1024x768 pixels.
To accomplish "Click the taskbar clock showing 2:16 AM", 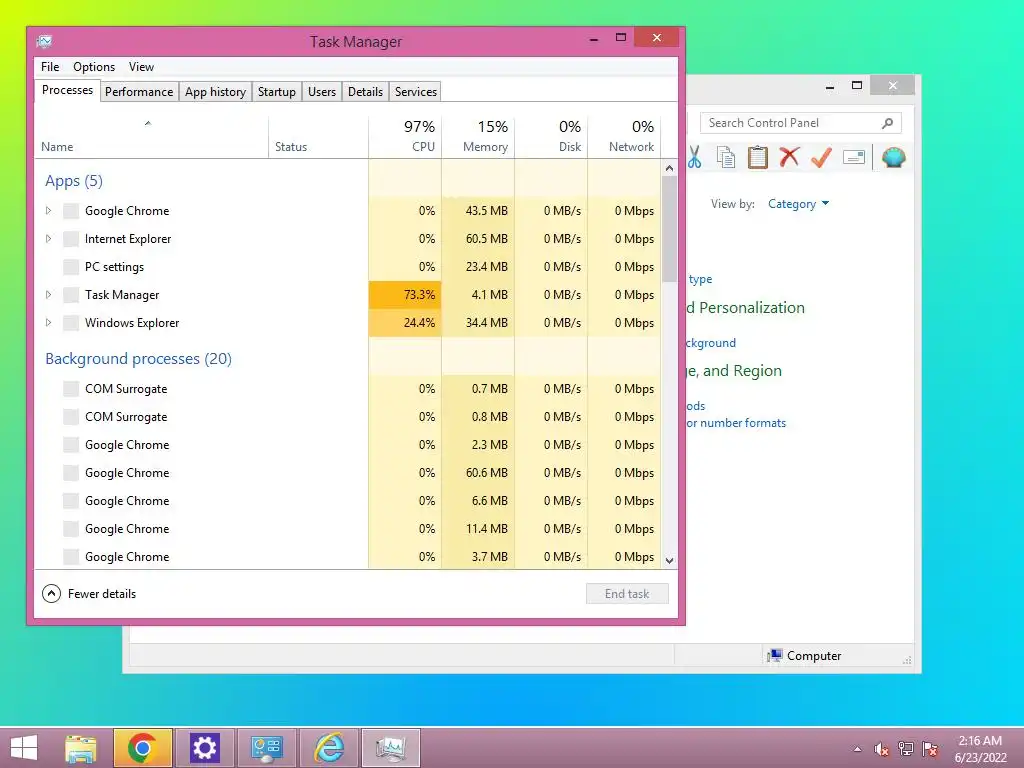I will pos(980,749).
